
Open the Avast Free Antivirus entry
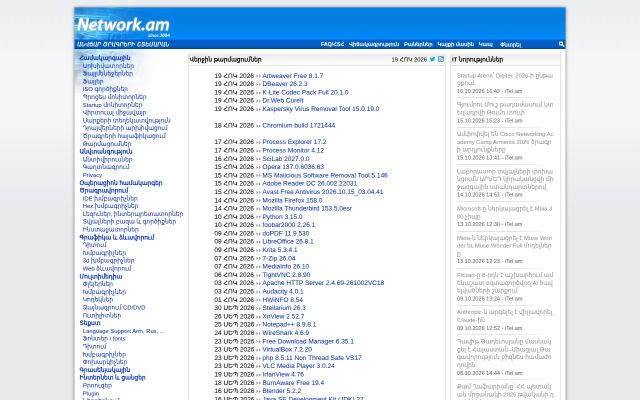(x=323, y=191)
